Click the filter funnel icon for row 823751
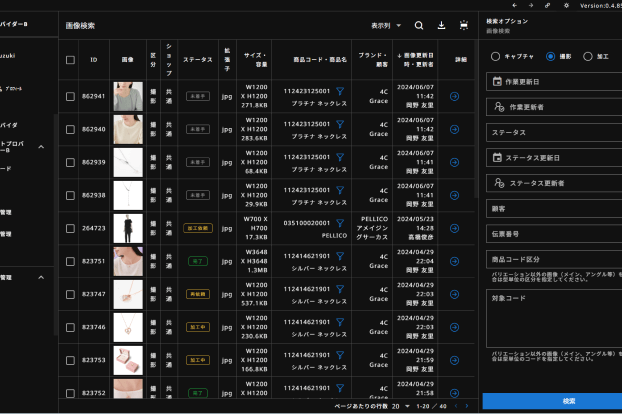Viewport: 622px width, 414px height. click(x=340, y=256)
